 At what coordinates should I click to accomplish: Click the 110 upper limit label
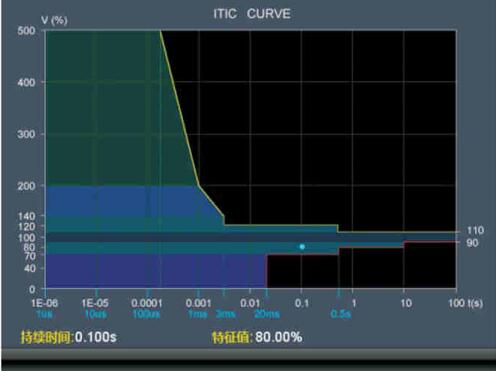tap(475, 230)
